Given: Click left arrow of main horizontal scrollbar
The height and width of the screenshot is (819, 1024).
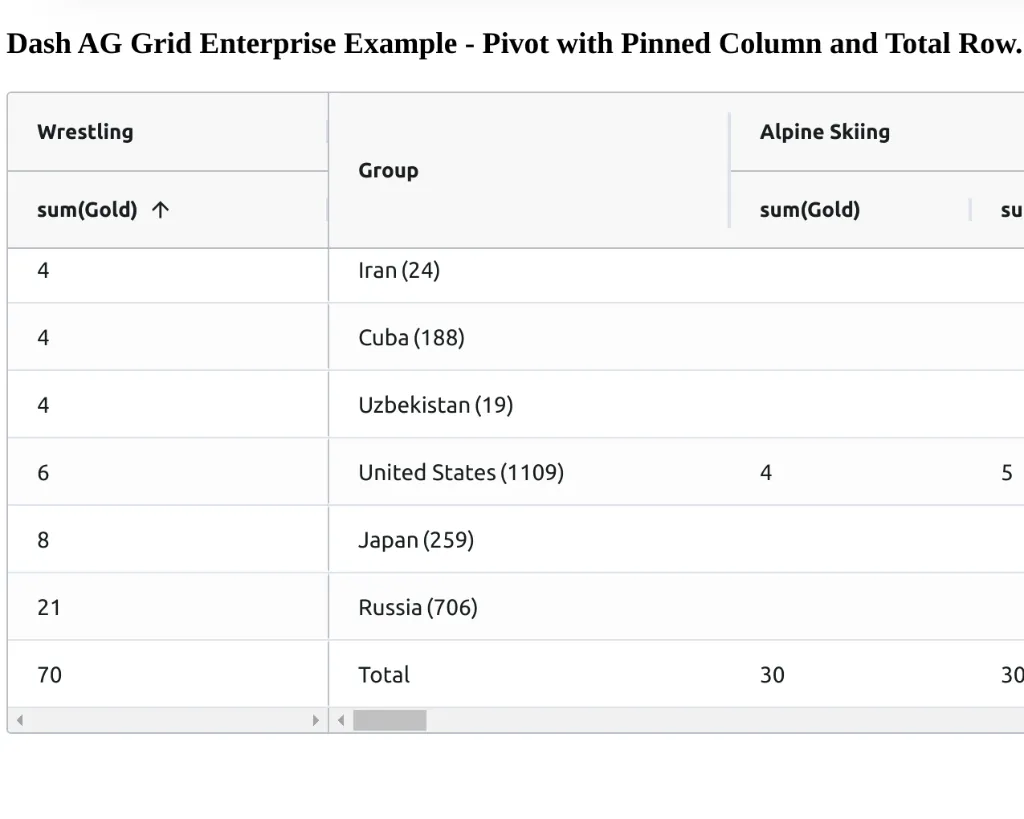Looking at the screenshot, I should [341, 720].
